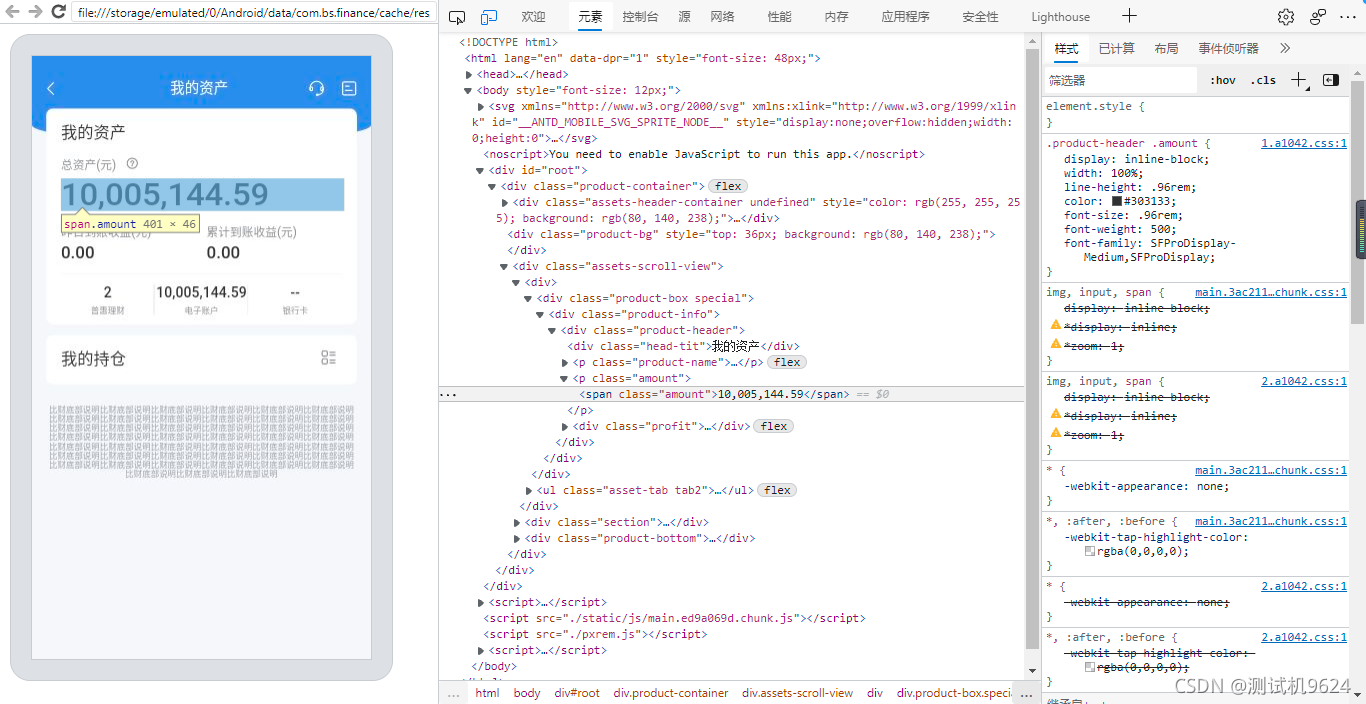Toggle flex badge on product-name paragraph
The image size is (1366, 704).
pos(787,362)
